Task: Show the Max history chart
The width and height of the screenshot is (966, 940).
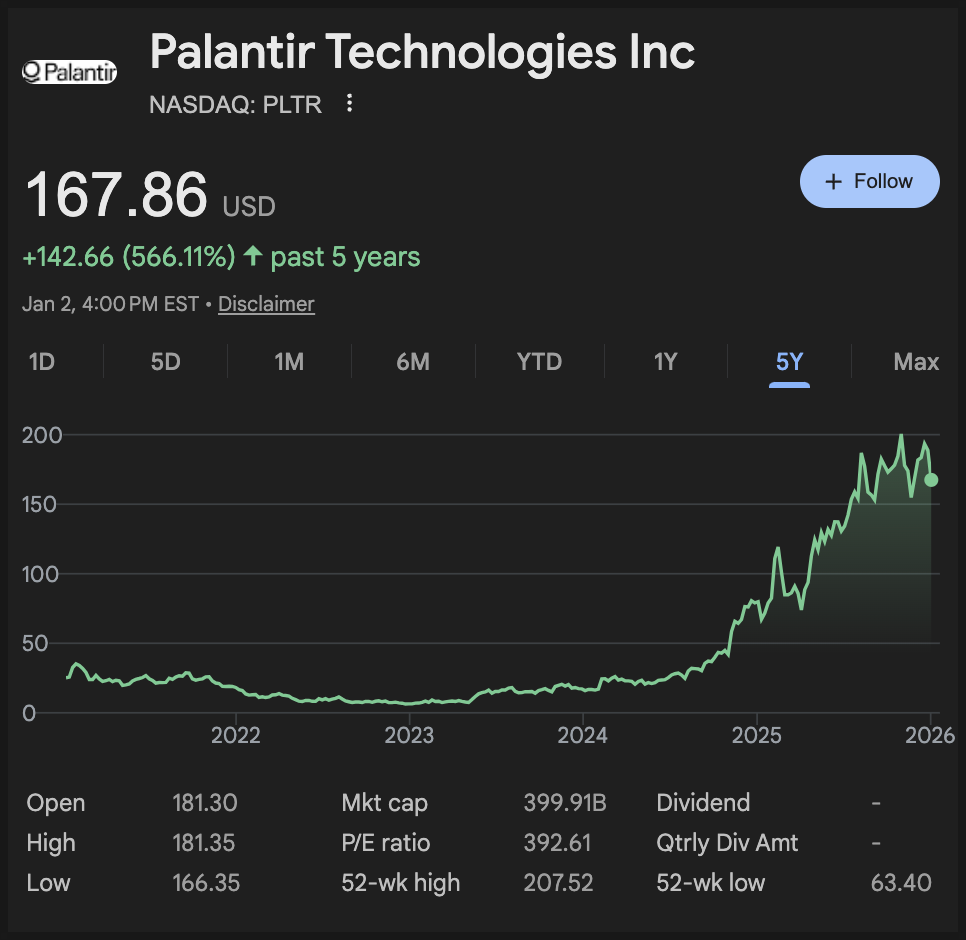Action: (x=916, y=361)
